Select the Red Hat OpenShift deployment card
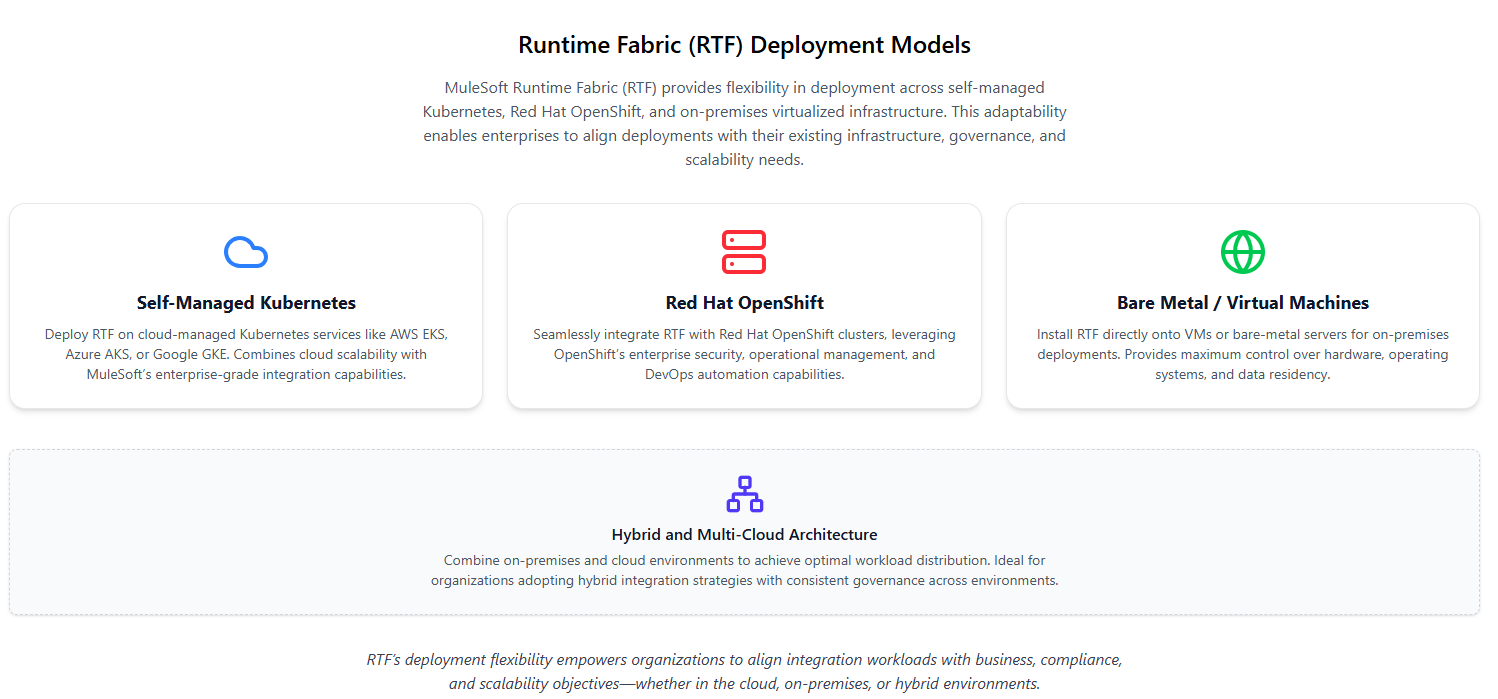This screenshot has width=1498, height=699. click(x=744, y=305)
